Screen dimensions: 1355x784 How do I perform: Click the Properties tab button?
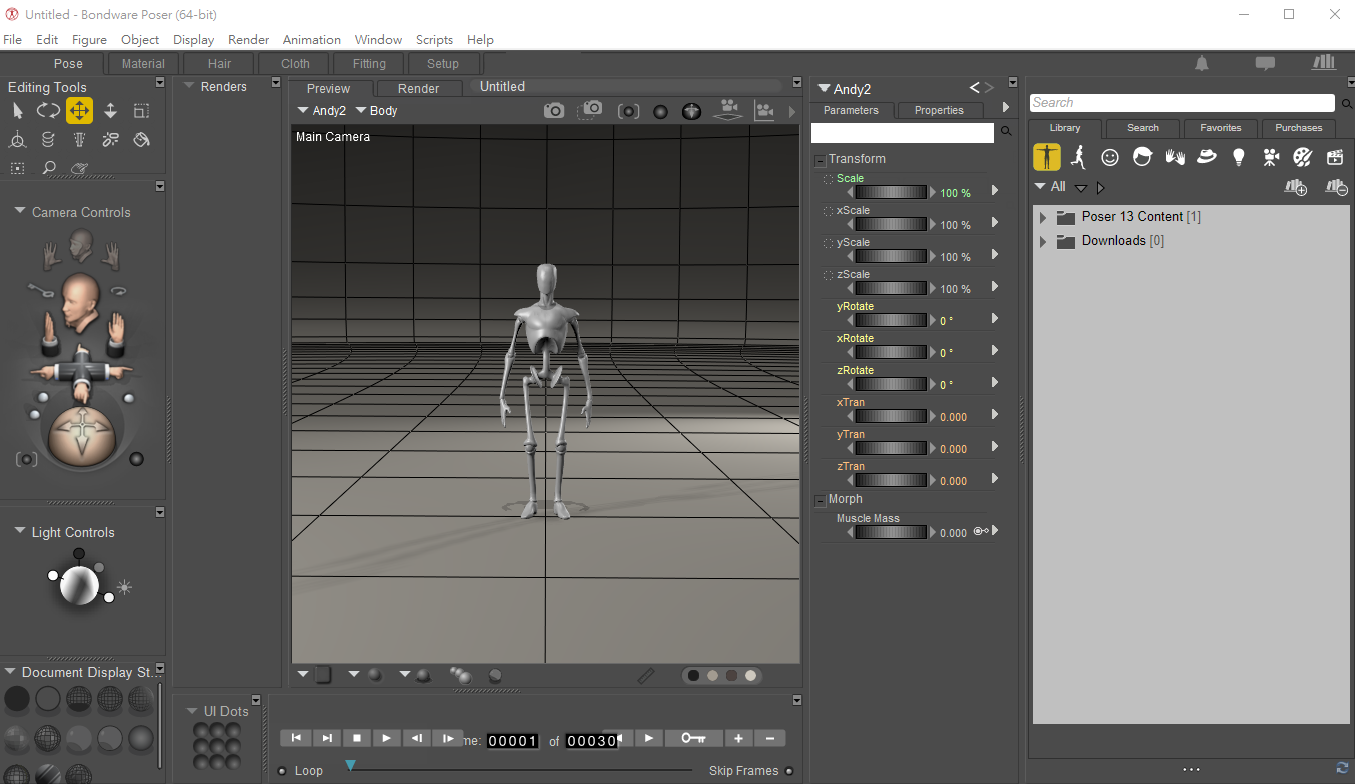(x=939, y=110)
